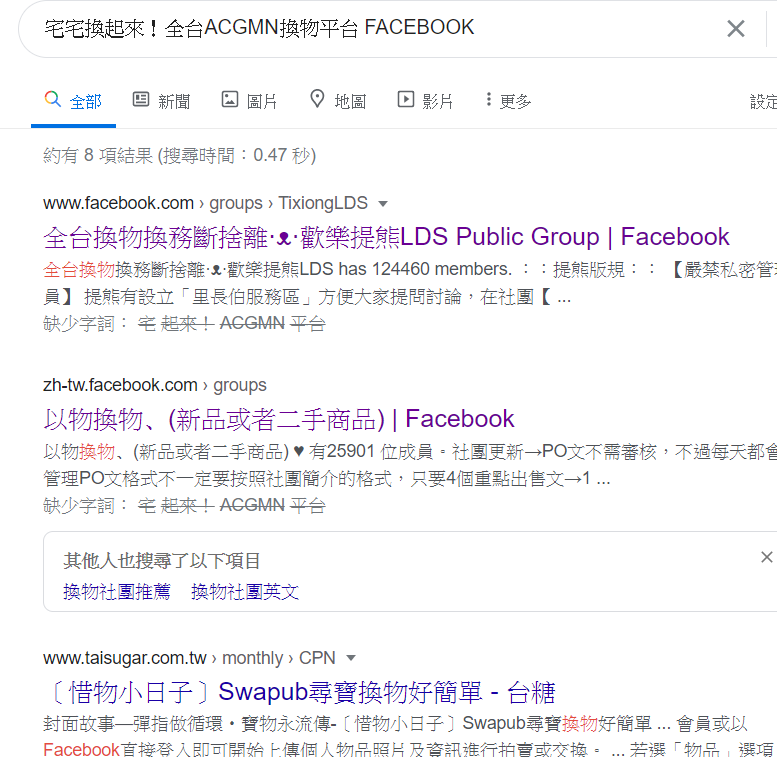Image resolution: width=777 pixels, height=757 pixels.
Task: Click the image tab icon
Action: click(x=229, y=100)
